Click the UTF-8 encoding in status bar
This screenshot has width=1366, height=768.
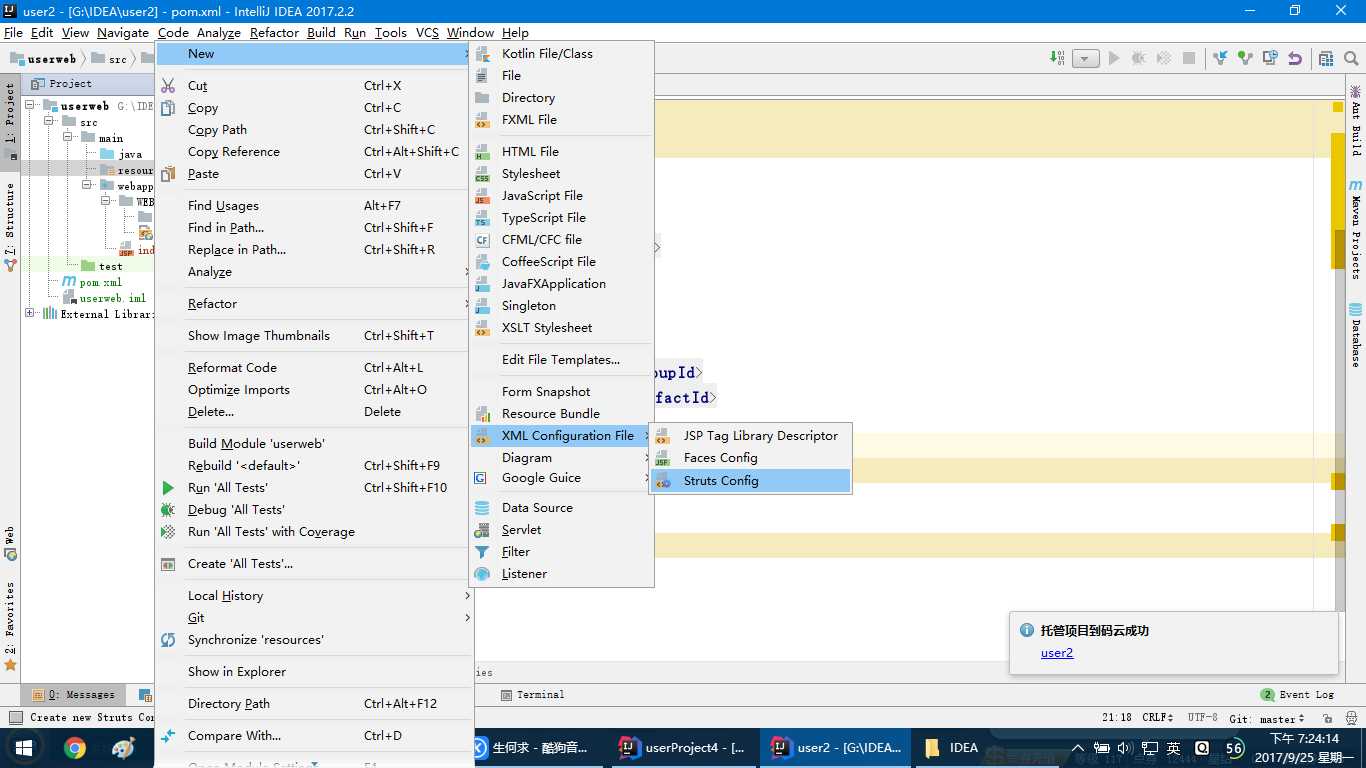(x=1202, y=718)
